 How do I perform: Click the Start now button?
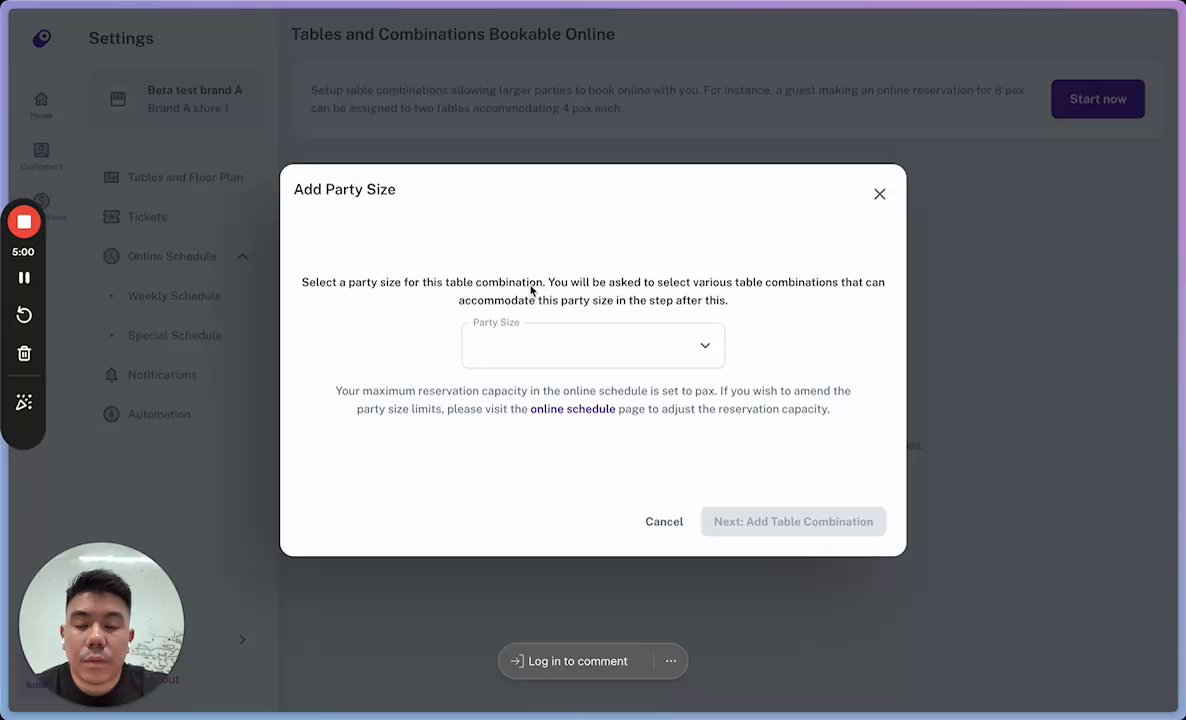[x=1097, y=99]
